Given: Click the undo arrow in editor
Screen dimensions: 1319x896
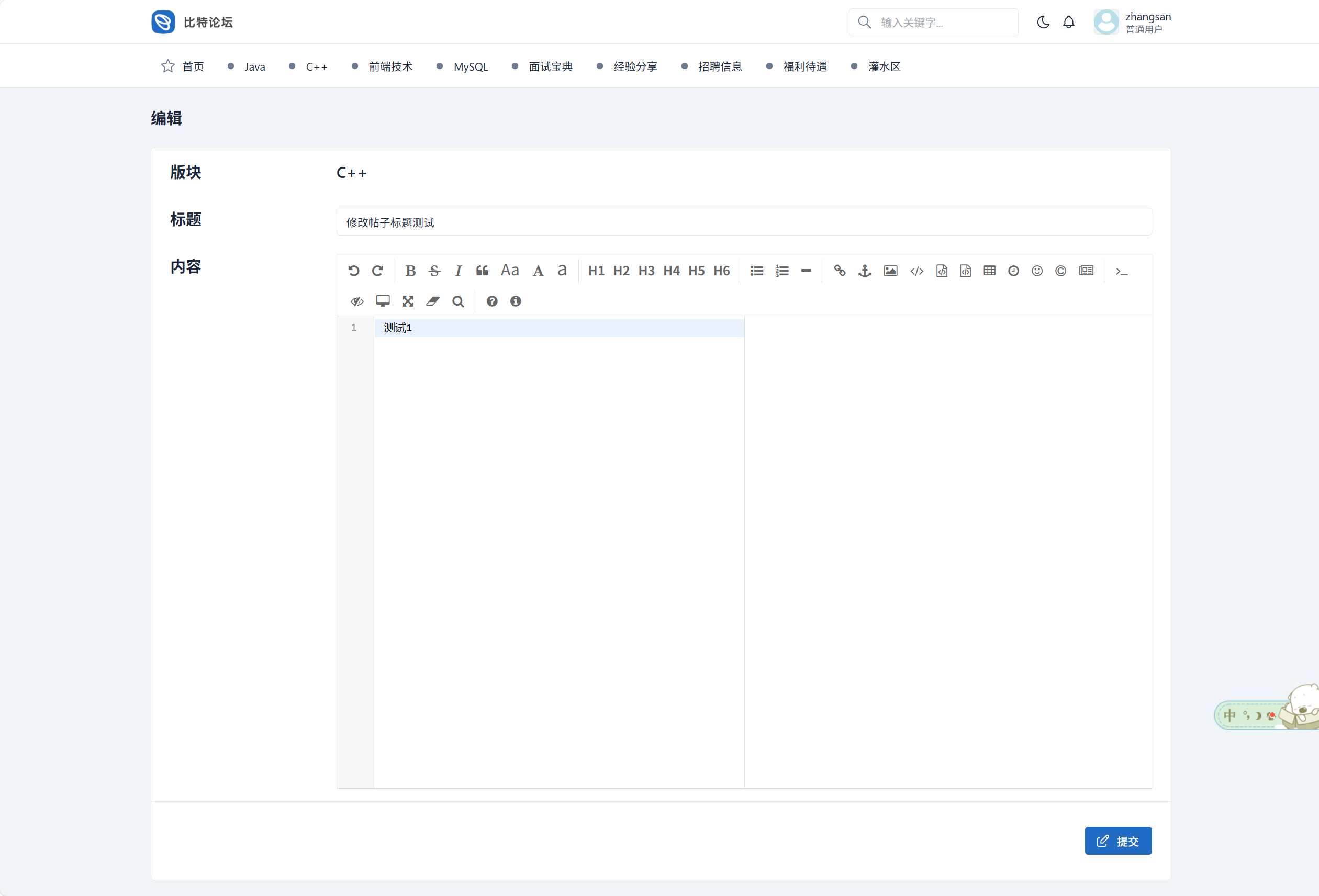Looking at the screenshot, I should coord(354,271).
